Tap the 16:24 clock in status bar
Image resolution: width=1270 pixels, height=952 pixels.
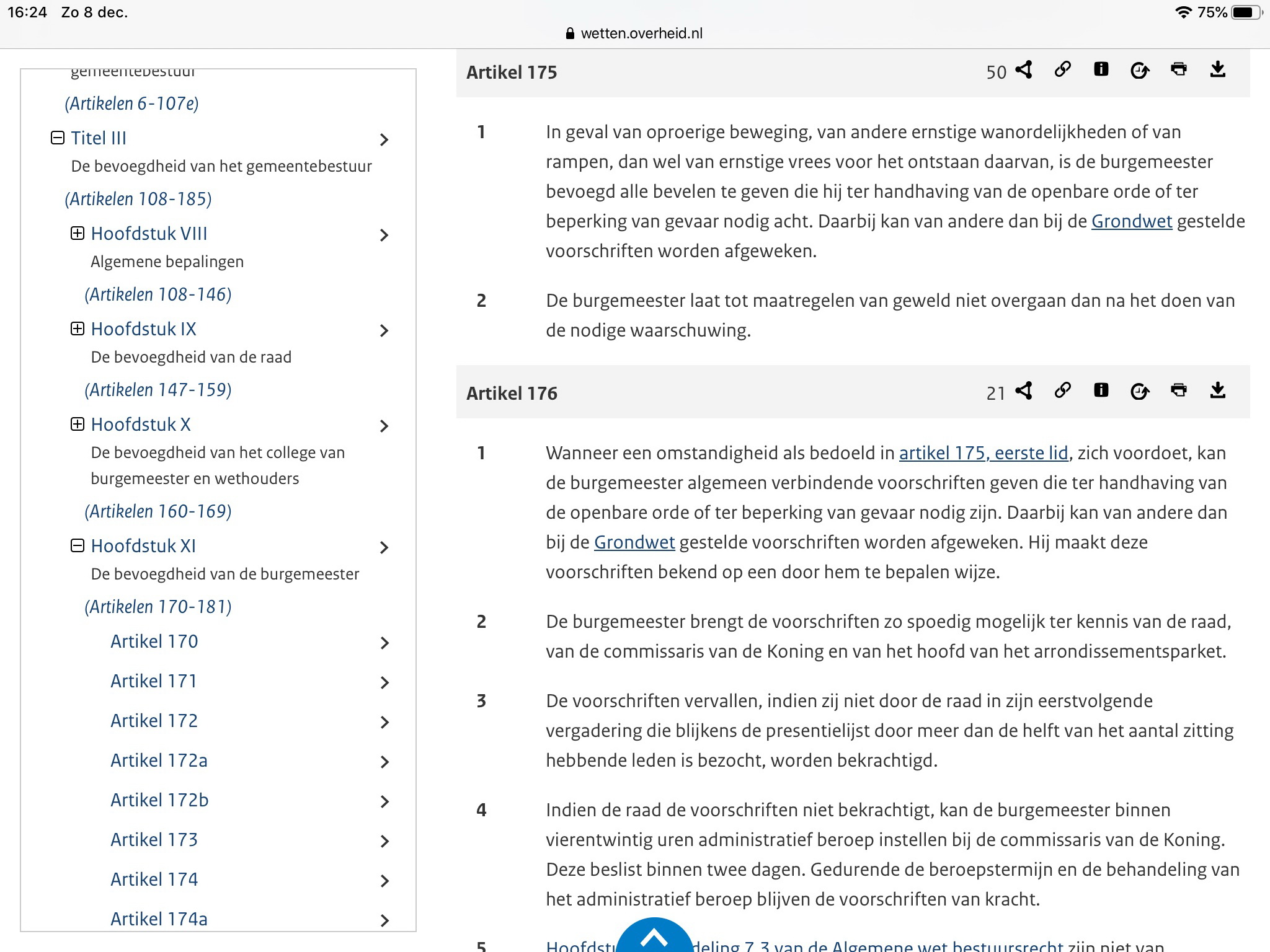coord(27,12)
